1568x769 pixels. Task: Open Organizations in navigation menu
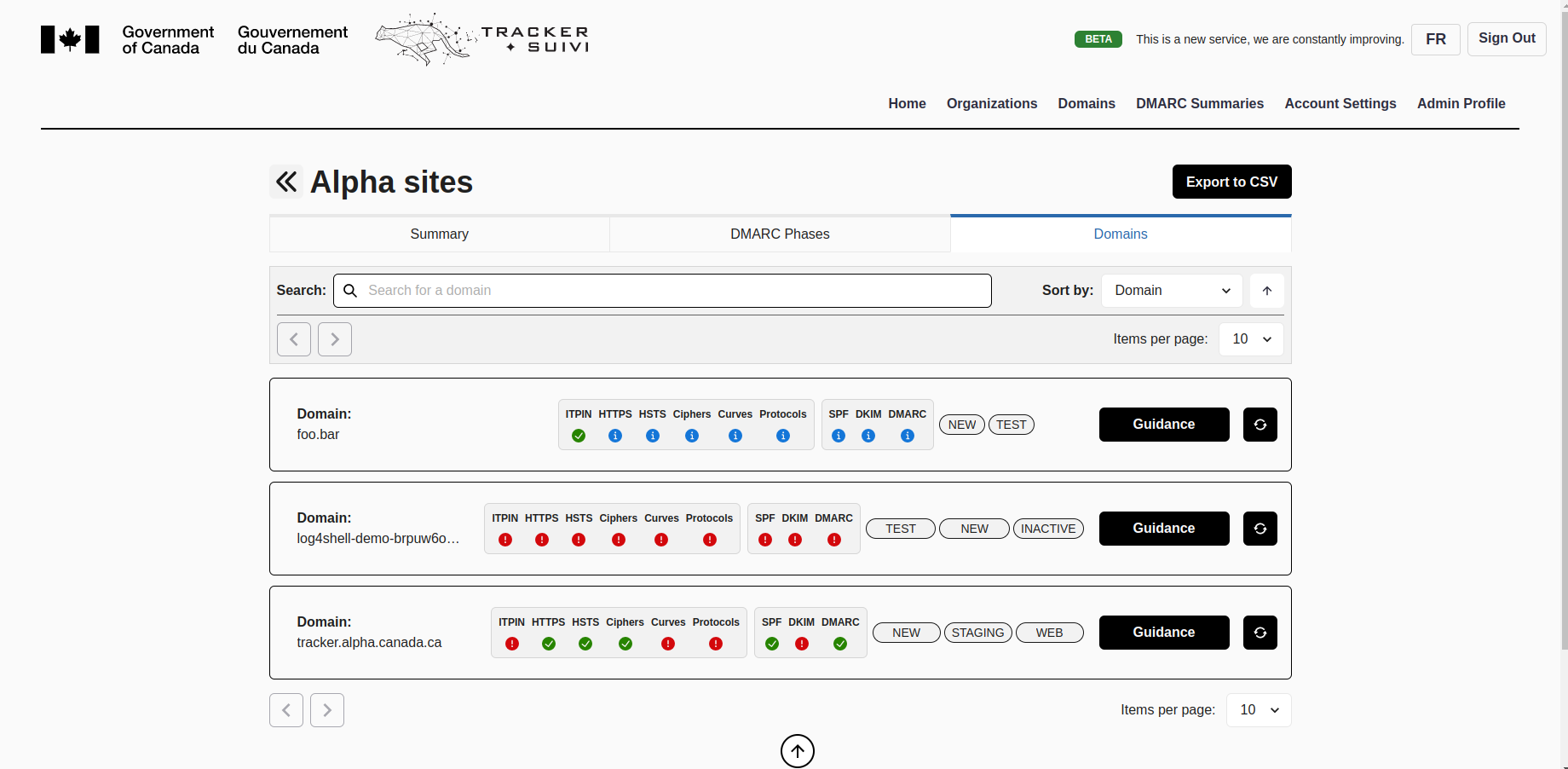[992, 103]
